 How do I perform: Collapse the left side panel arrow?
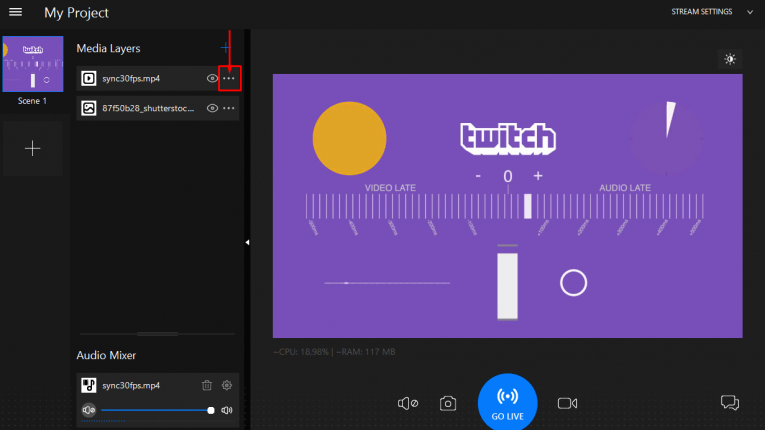point(247,242)
